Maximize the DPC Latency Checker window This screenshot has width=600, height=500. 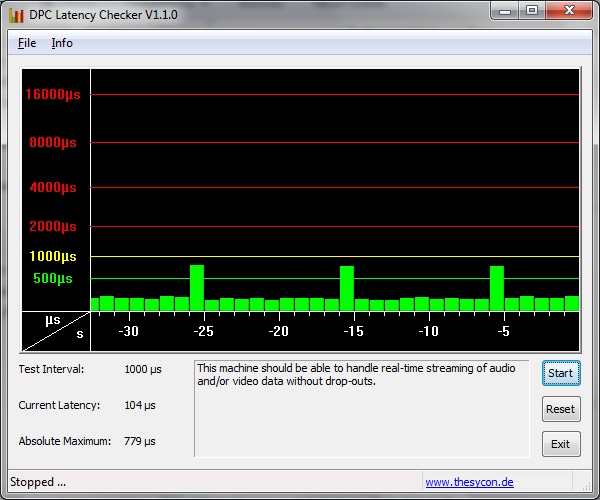click(x=532, y=11)
